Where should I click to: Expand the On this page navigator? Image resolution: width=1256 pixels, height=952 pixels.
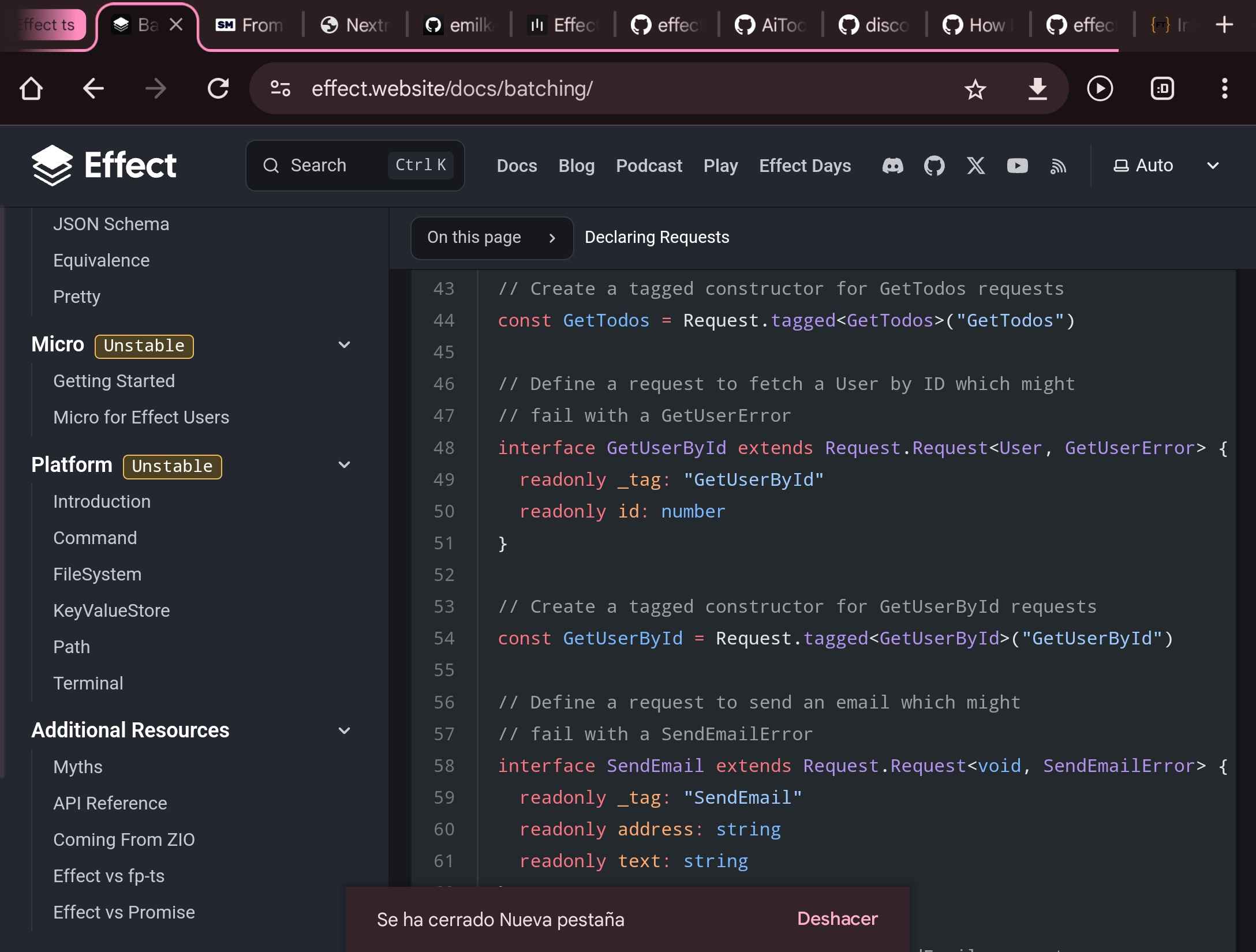(492, 238)
